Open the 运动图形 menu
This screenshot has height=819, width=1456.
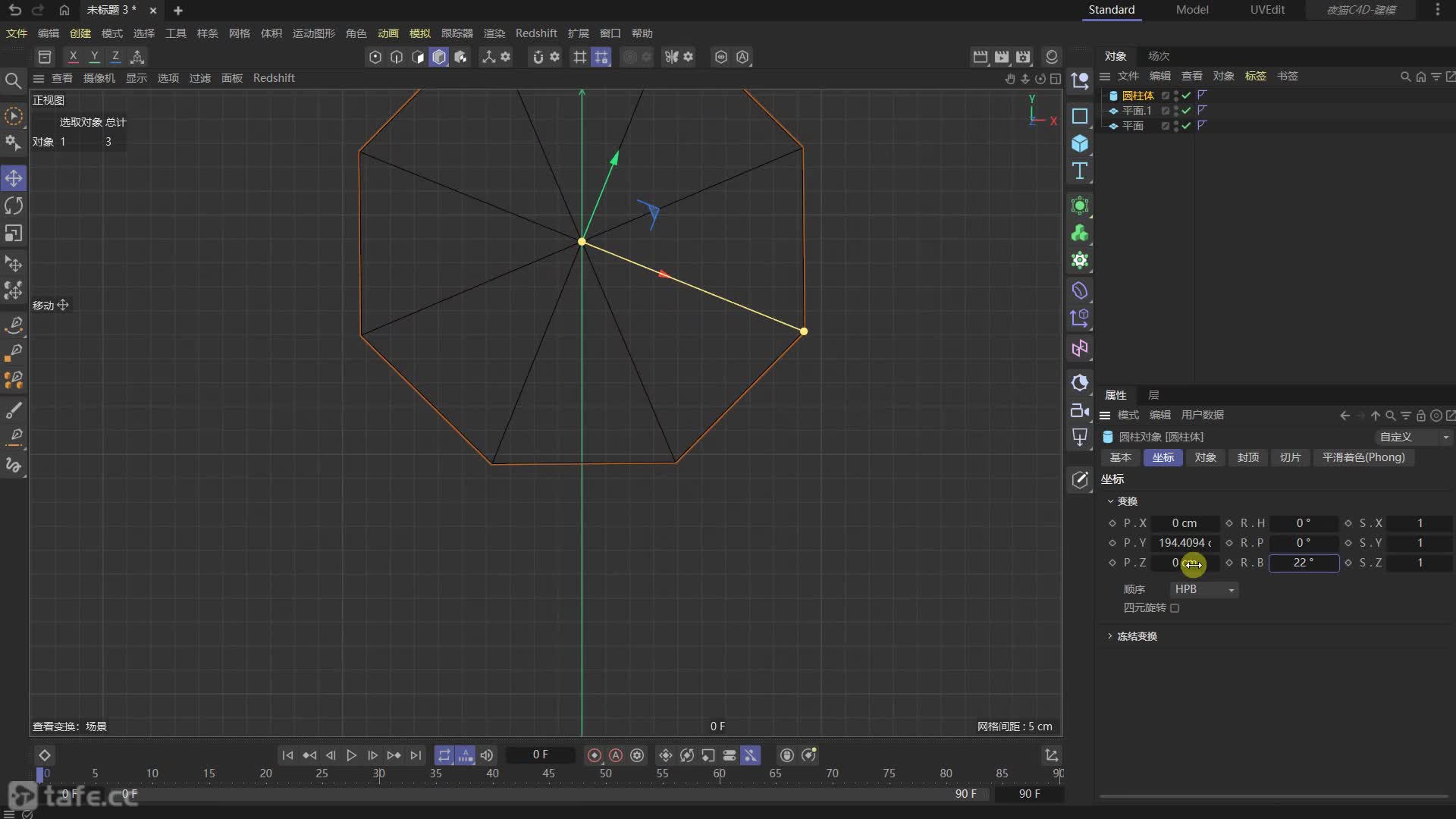(314, 33)
